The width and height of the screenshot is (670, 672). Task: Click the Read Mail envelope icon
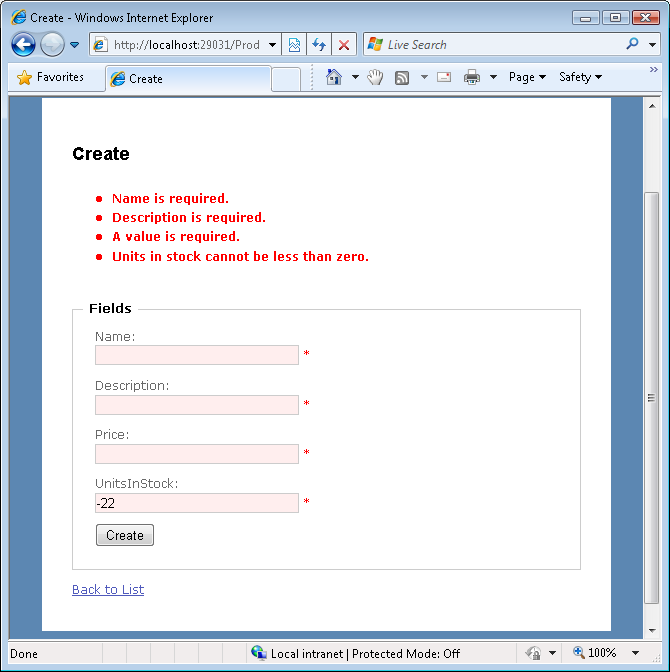(444, 77)
